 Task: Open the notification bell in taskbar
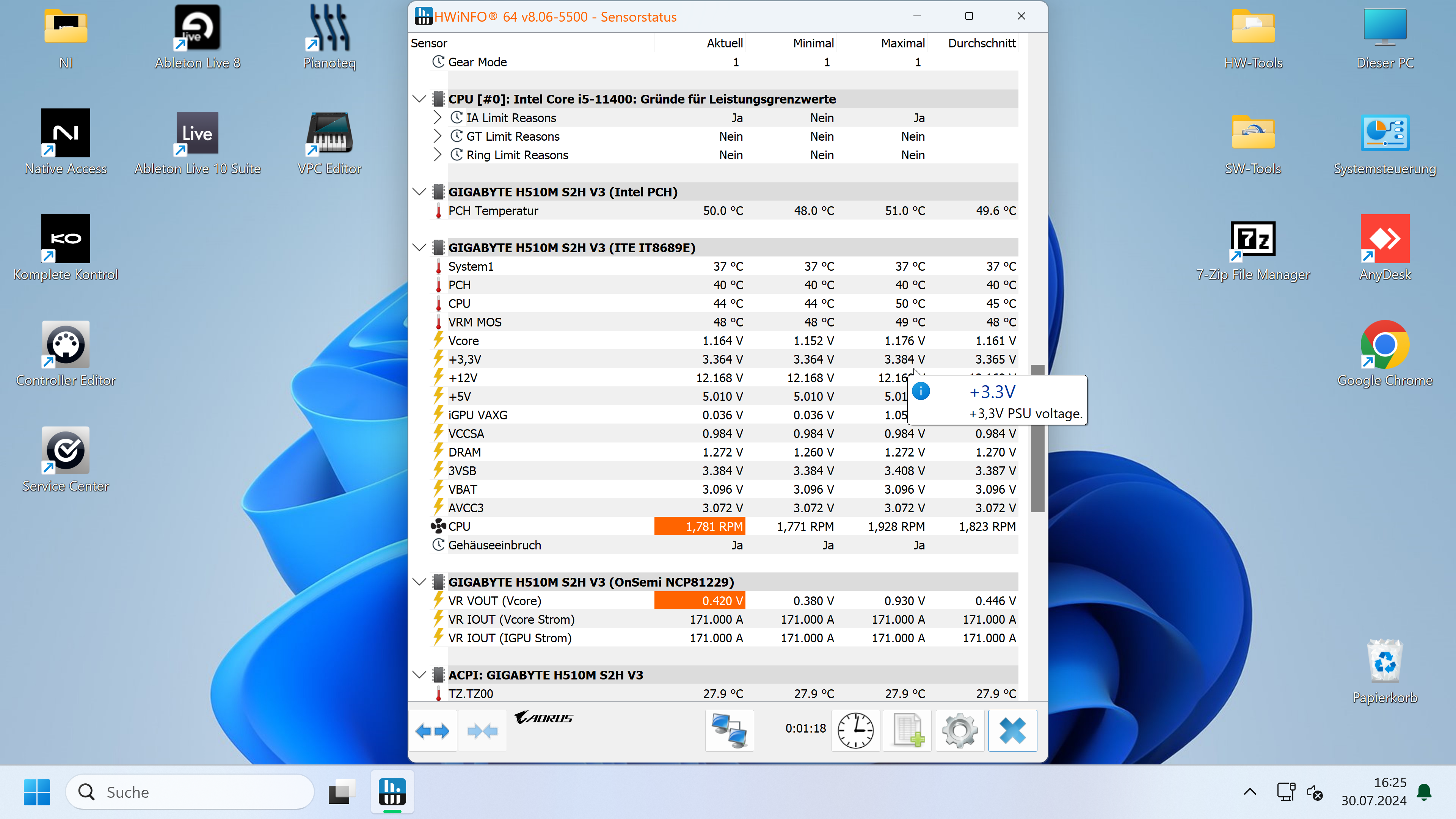click(1425, 792)
